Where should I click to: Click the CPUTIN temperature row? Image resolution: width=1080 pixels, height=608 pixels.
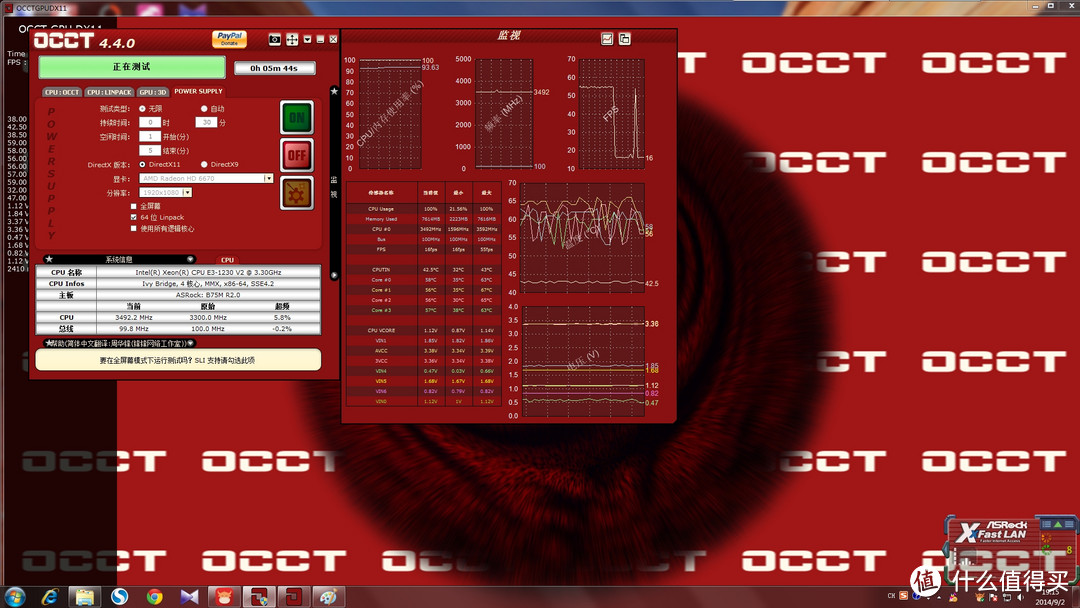(424, 269)
